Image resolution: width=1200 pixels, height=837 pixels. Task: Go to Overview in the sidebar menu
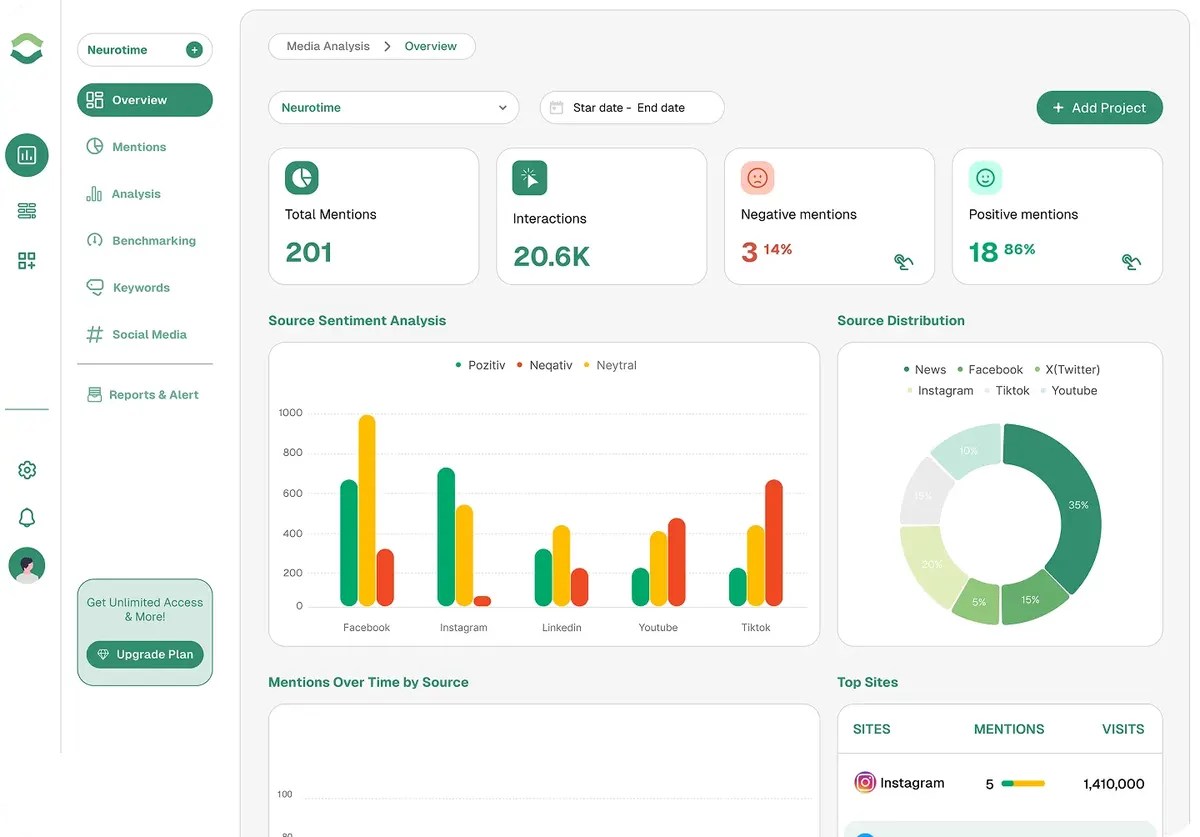click(x=145, y=100)
